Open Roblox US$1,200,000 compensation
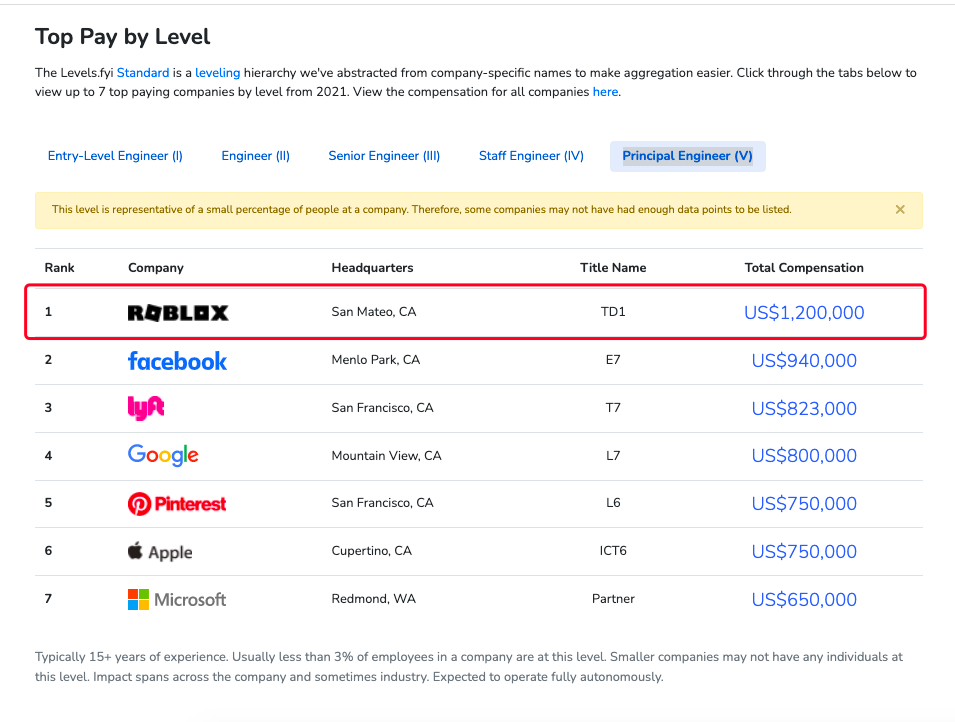955x722 pixels. click(x=804, y=313)
